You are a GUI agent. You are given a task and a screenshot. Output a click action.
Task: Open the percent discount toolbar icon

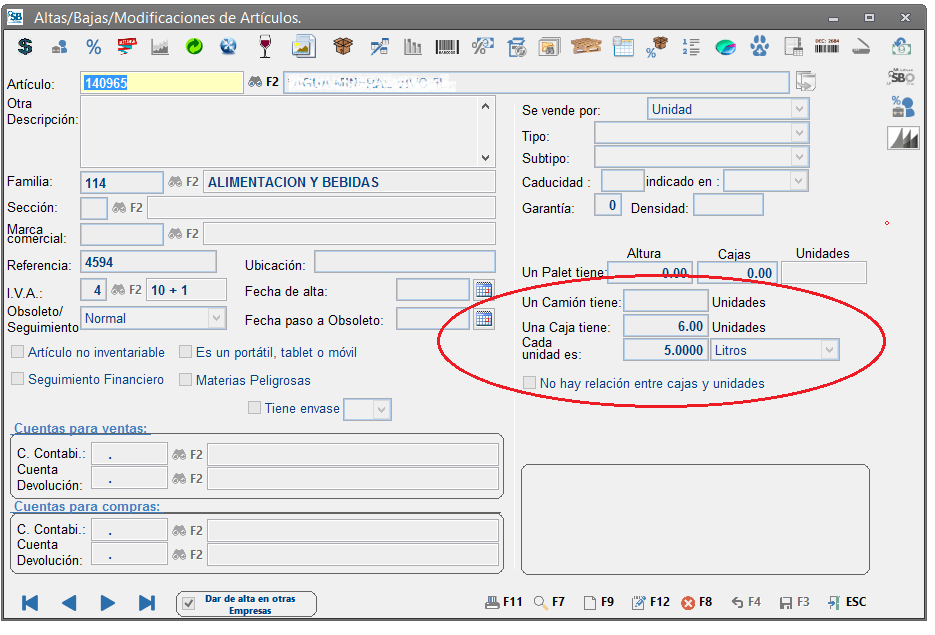click(x=93, y=47)
